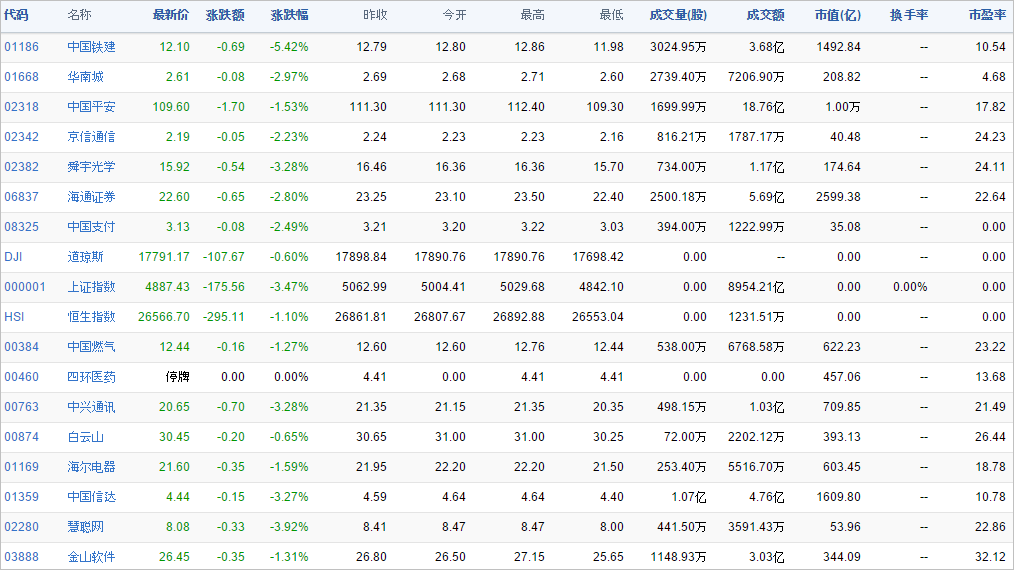
Task: Open 中国铁建 stock name link
Action: coord(91,47)
